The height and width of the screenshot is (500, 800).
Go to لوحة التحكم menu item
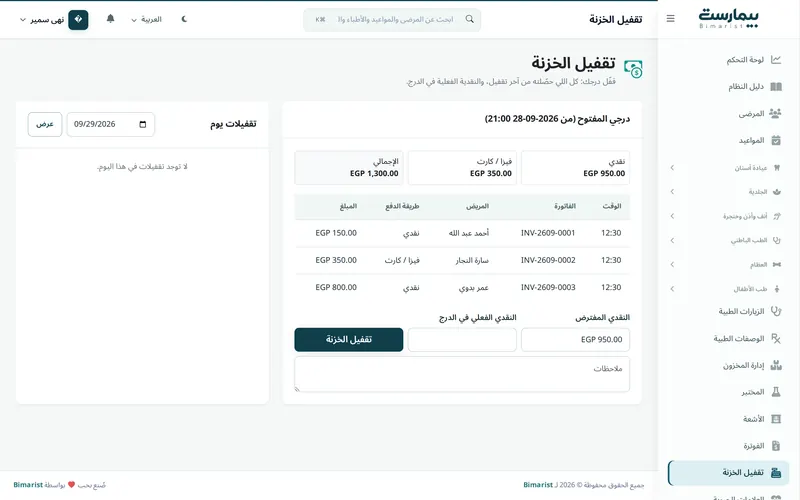[x=729, y=60]
